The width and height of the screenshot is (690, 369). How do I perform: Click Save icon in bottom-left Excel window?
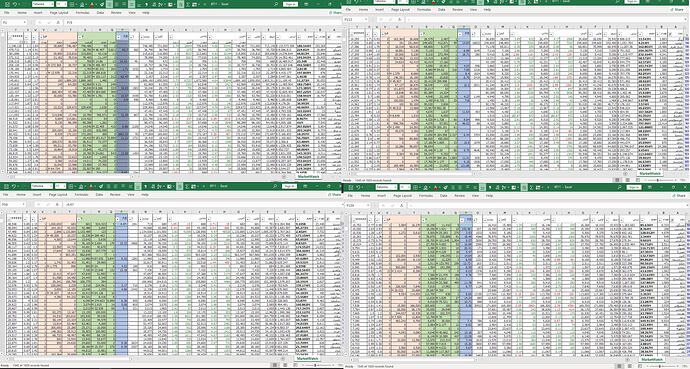[x=6, y=186]
